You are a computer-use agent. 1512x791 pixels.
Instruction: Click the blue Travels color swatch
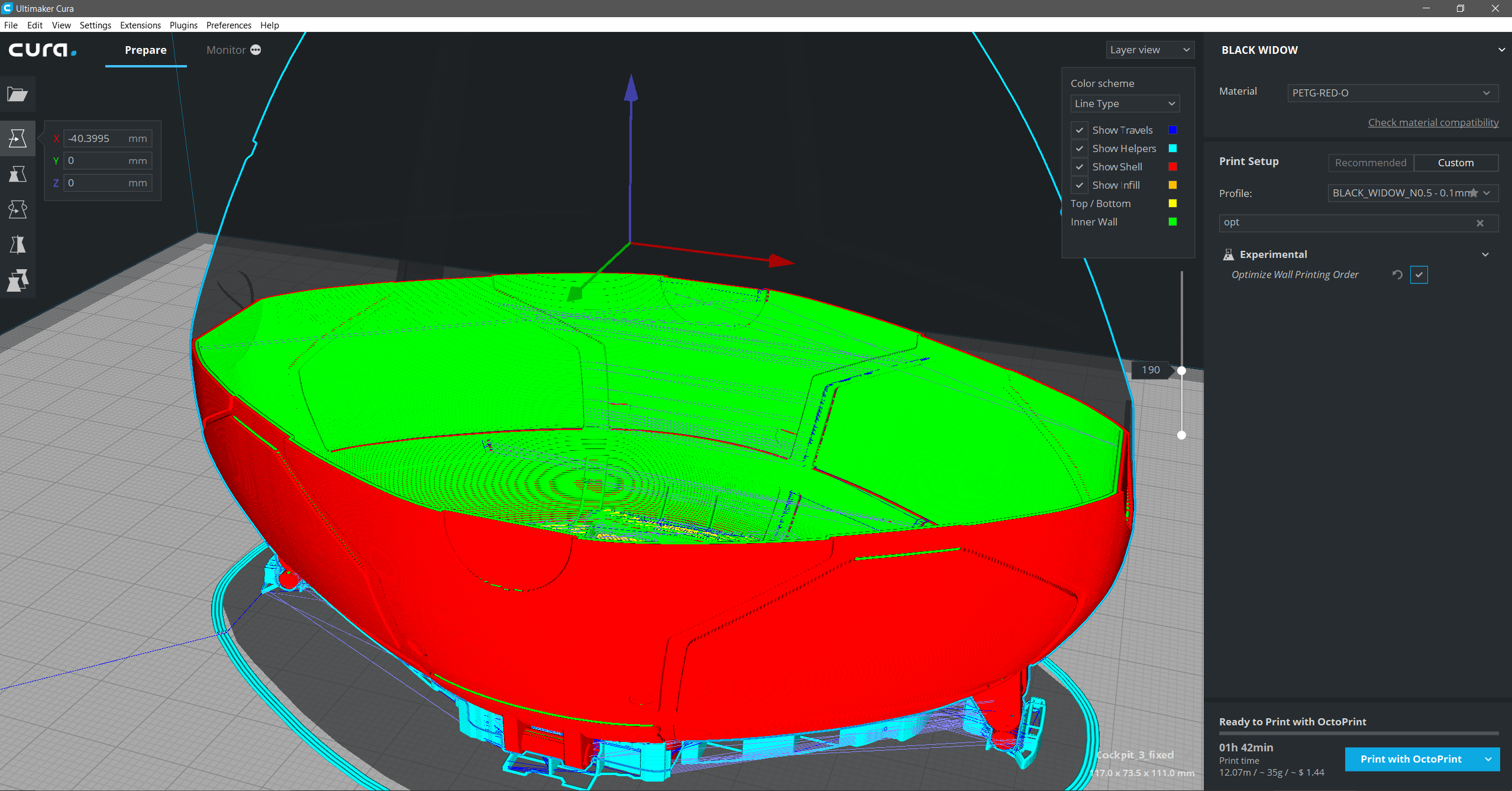click(1172, 130)
